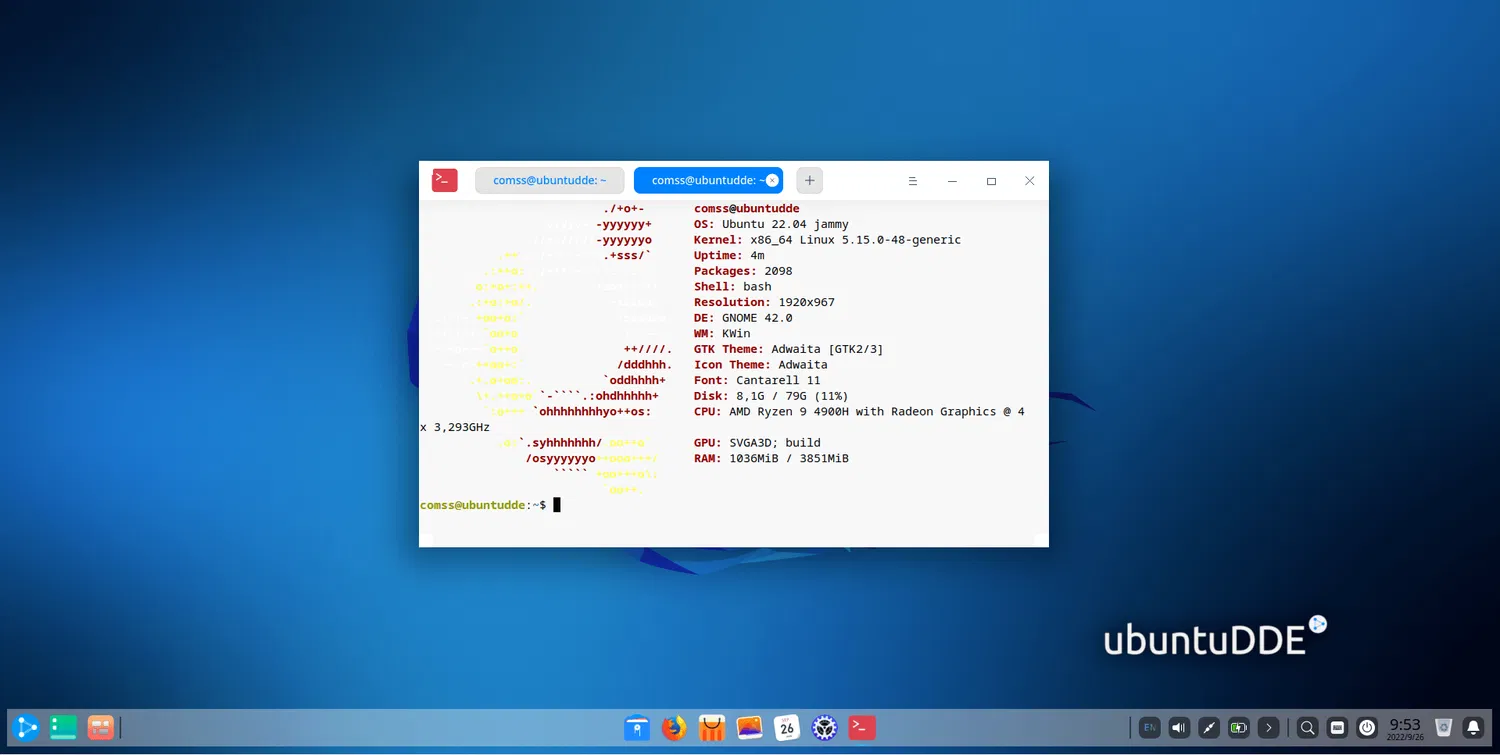Click the terminal prompt "comss@ubuntudde:~$"

(x=483, y=505)
